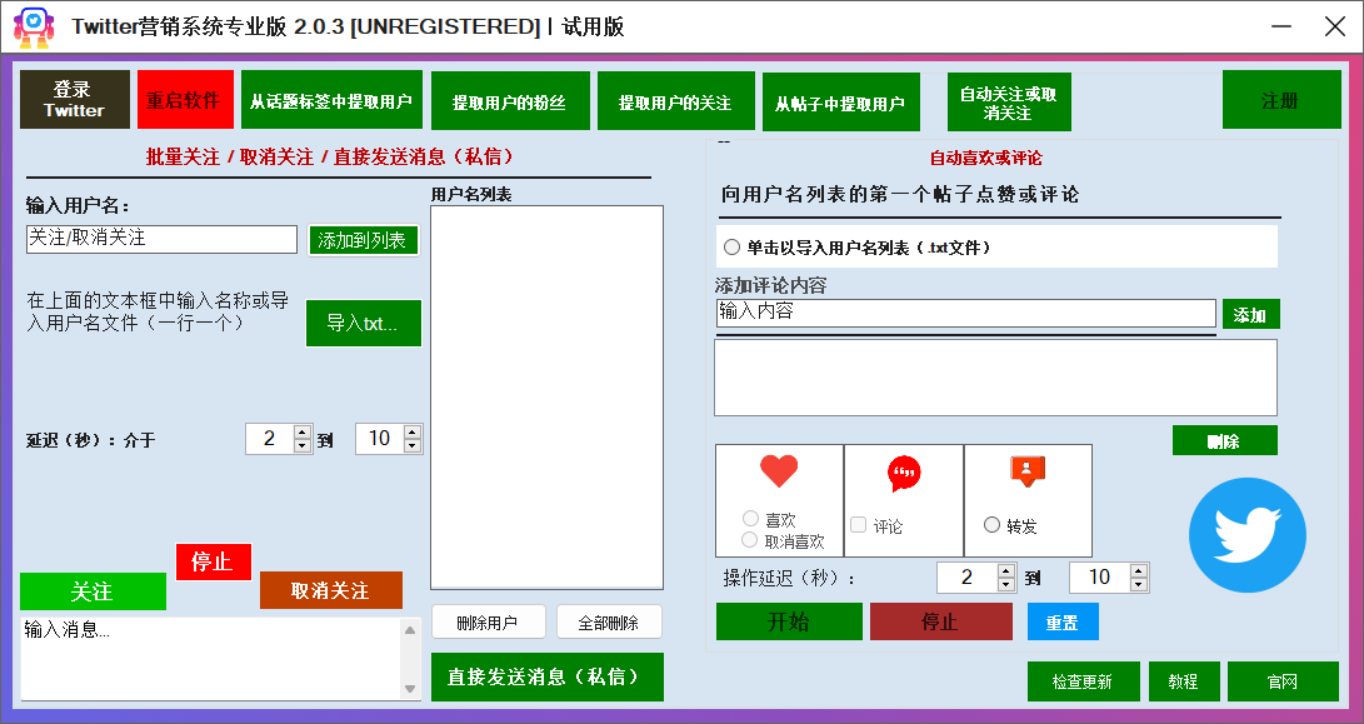Select the 取消喜欢 radio button
Image resolution: width=1364 pixels, height=724 pixels.
click(x=750, y=540)
